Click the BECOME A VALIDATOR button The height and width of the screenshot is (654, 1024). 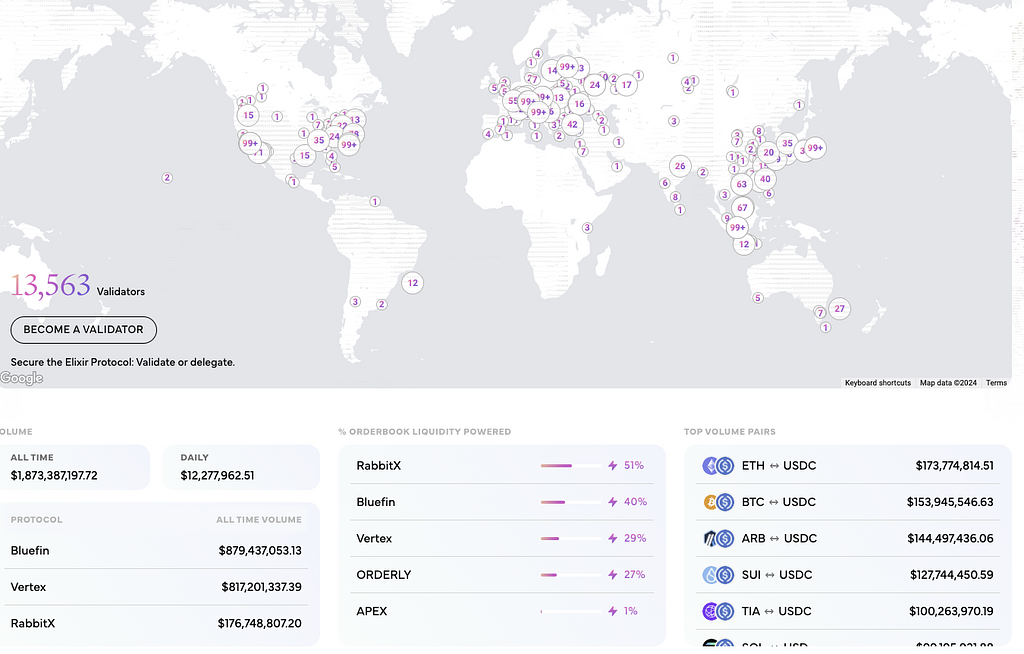[83, 329]
